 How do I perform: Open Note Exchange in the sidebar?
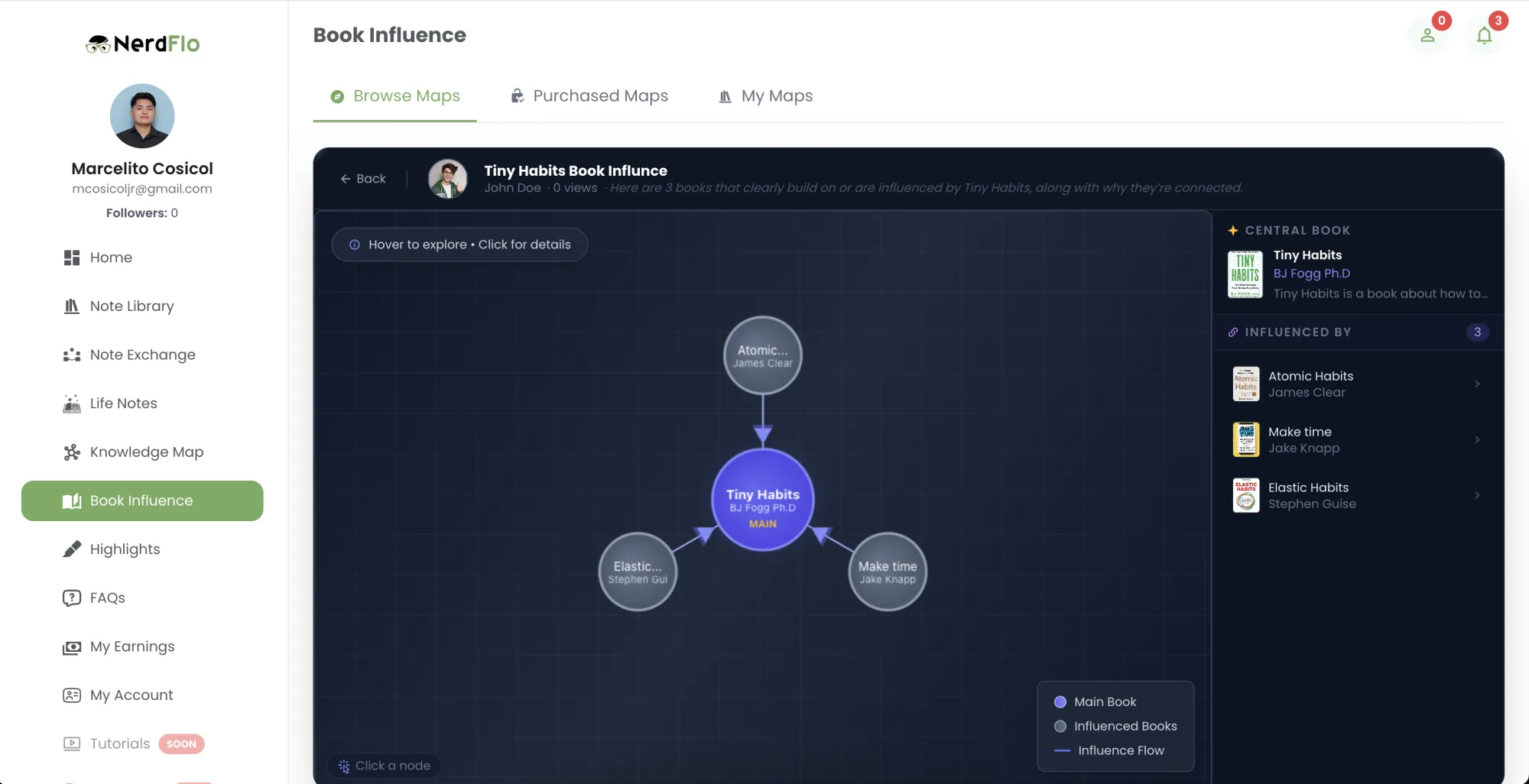pos(142,355)
